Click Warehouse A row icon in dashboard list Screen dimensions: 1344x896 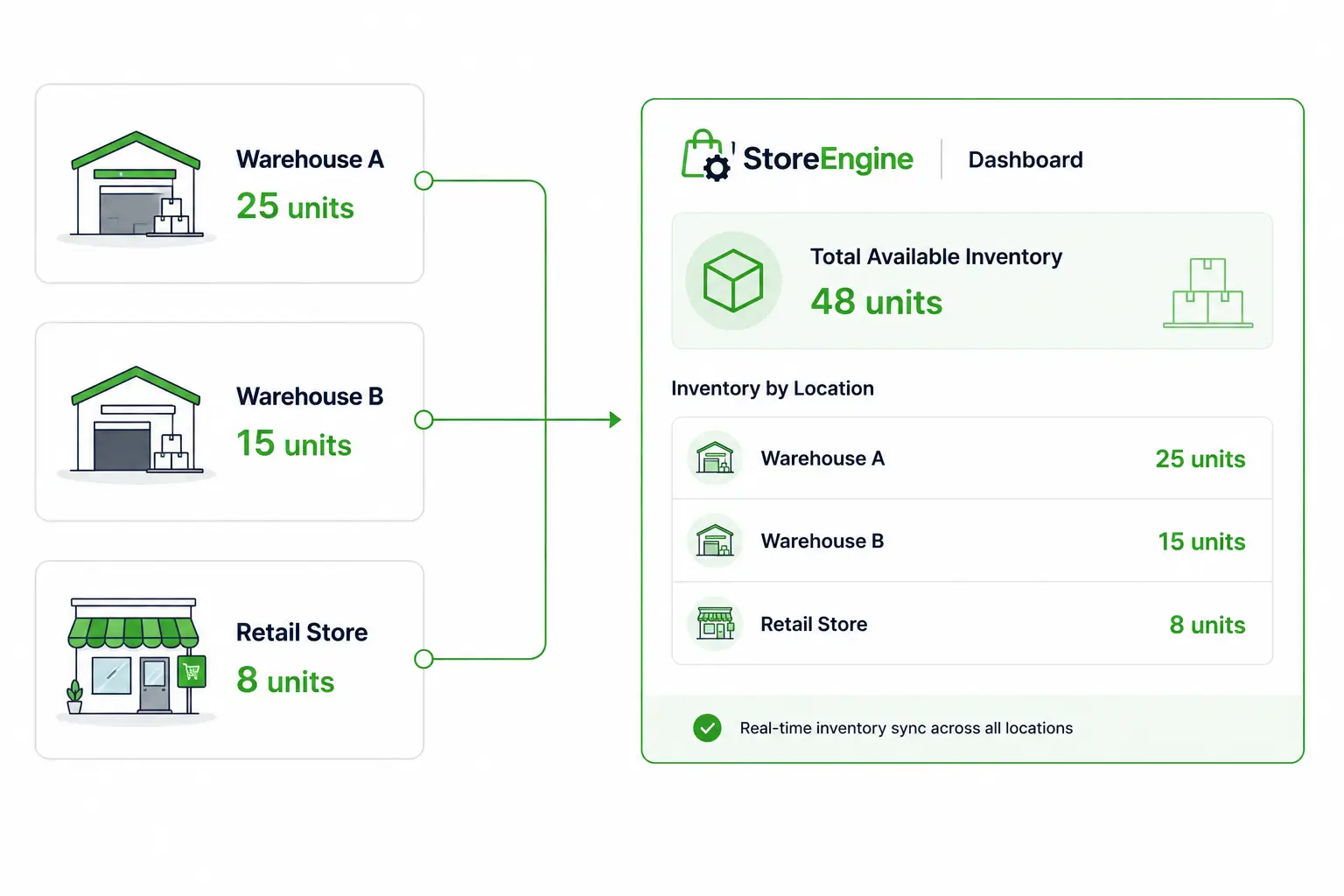coord(715,458)
